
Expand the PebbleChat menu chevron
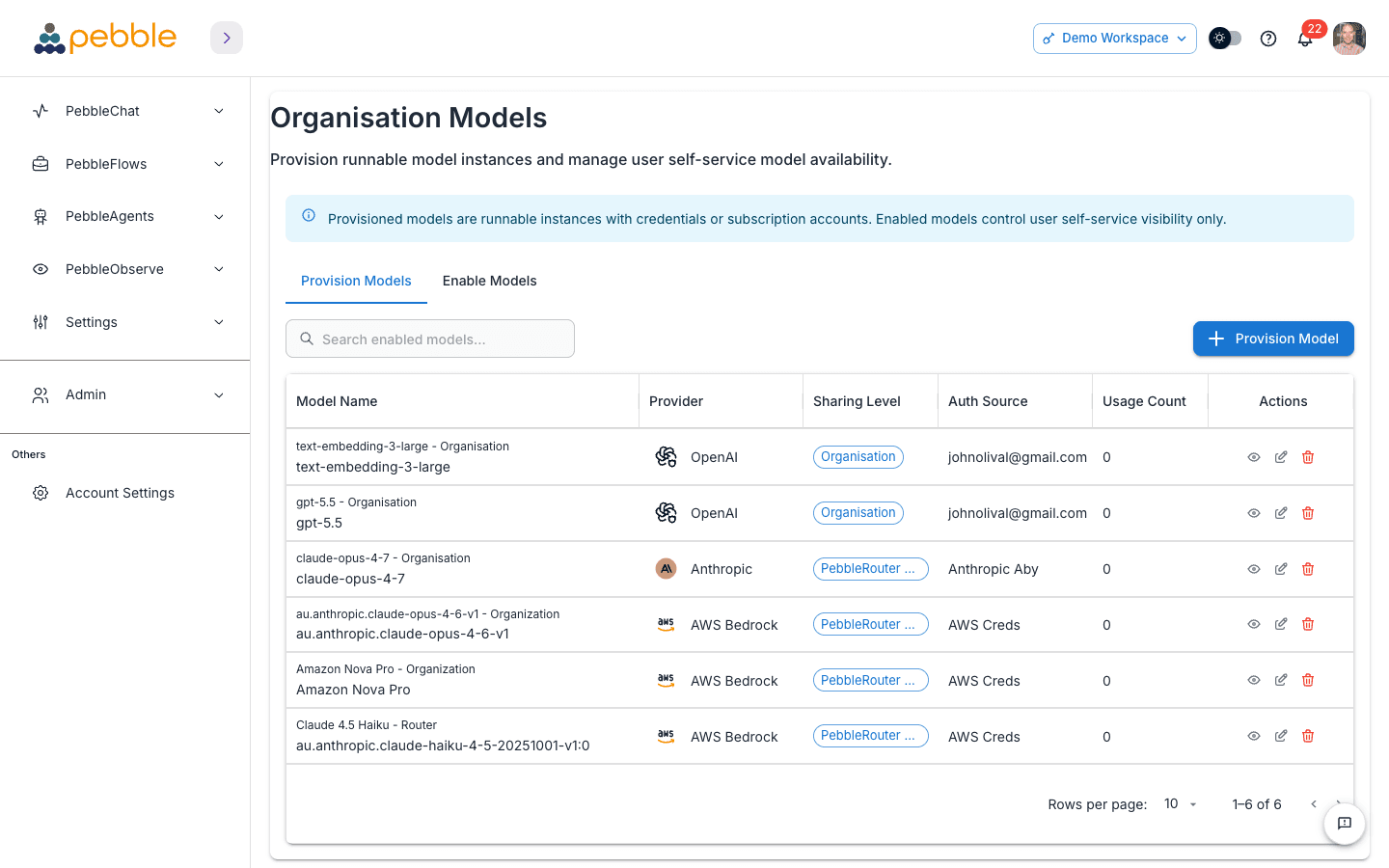coord(219,111)
